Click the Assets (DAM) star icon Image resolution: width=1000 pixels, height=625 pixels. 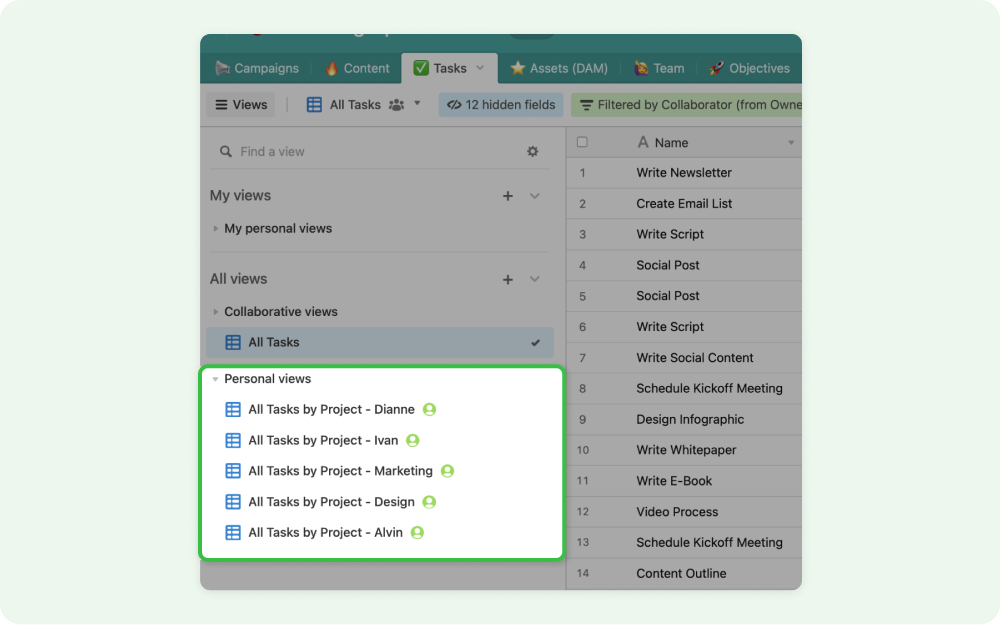(x=520, y=68)
